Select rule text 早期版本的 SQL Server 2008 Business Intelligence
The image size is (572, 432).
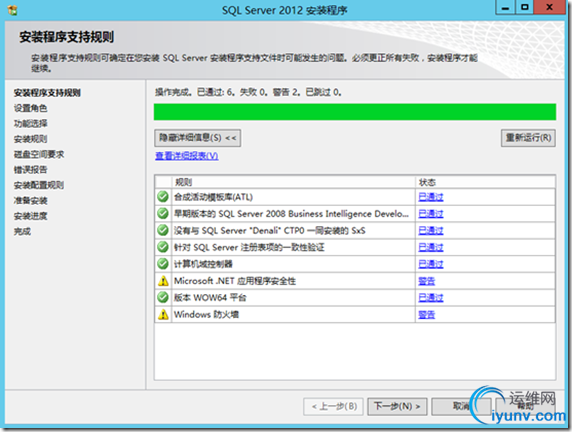291,214
